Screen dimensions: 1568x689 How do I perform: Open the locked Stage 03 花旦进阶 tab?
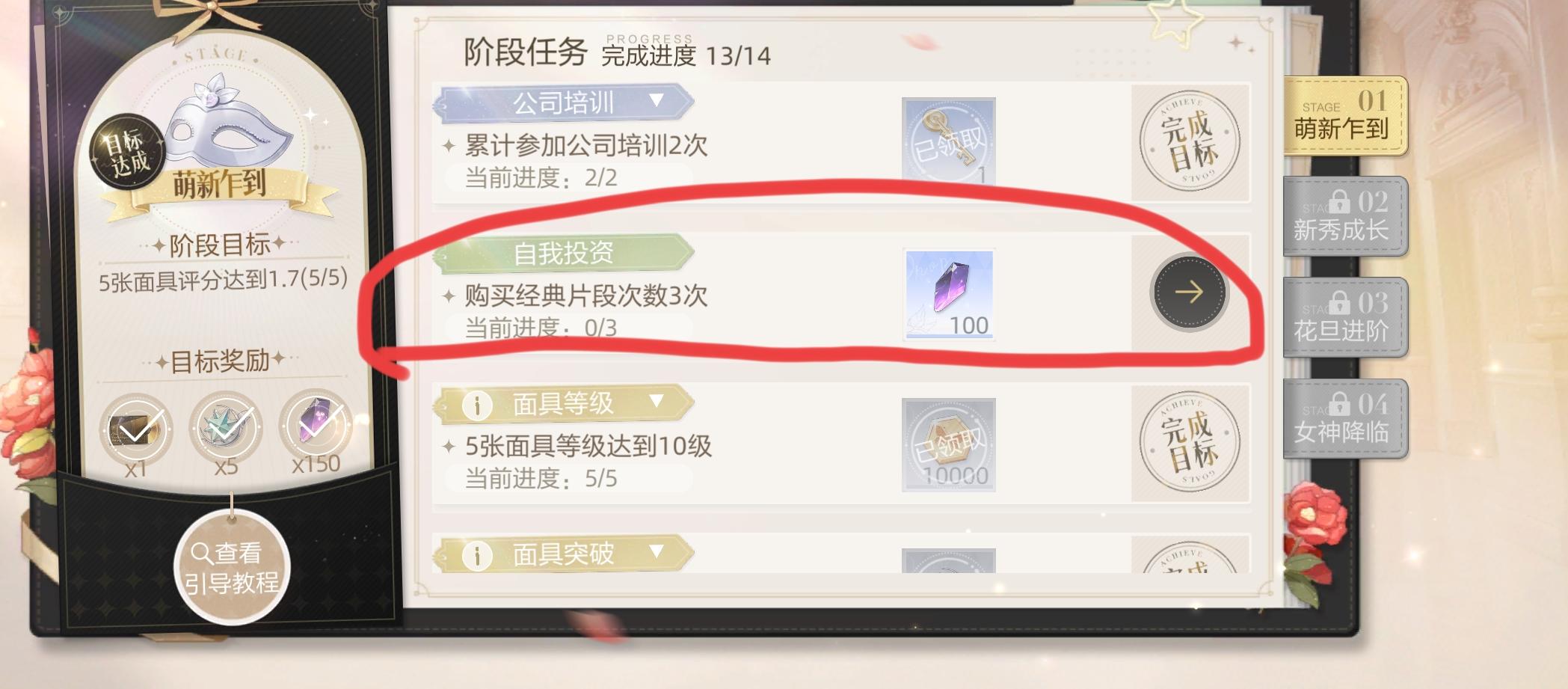[1344, 318]
